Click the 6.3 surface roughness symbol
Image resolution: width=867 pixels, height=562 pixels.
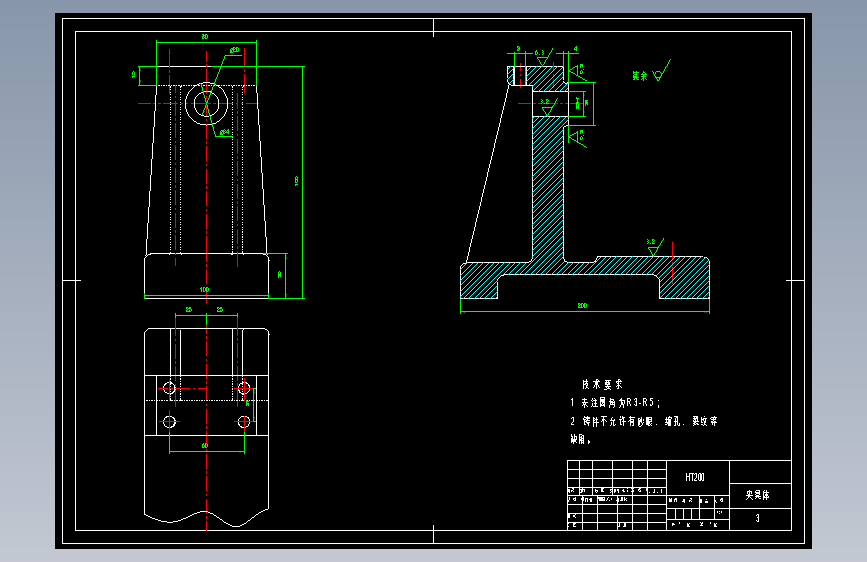(x=543, y=56)
